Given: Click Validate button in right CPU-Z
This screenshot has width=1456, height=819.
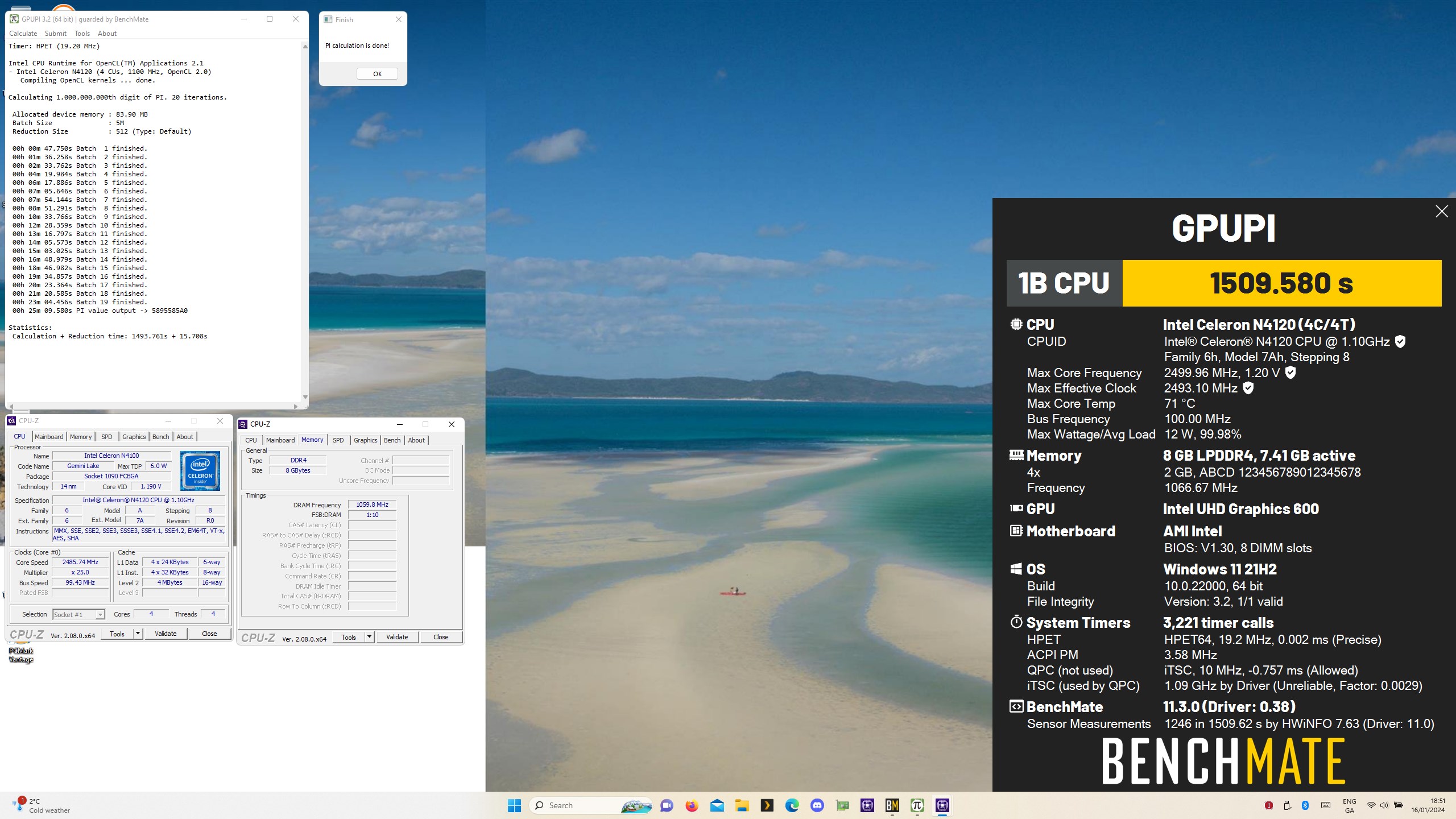Looking at the screenshot, I should tap(397, 637).
